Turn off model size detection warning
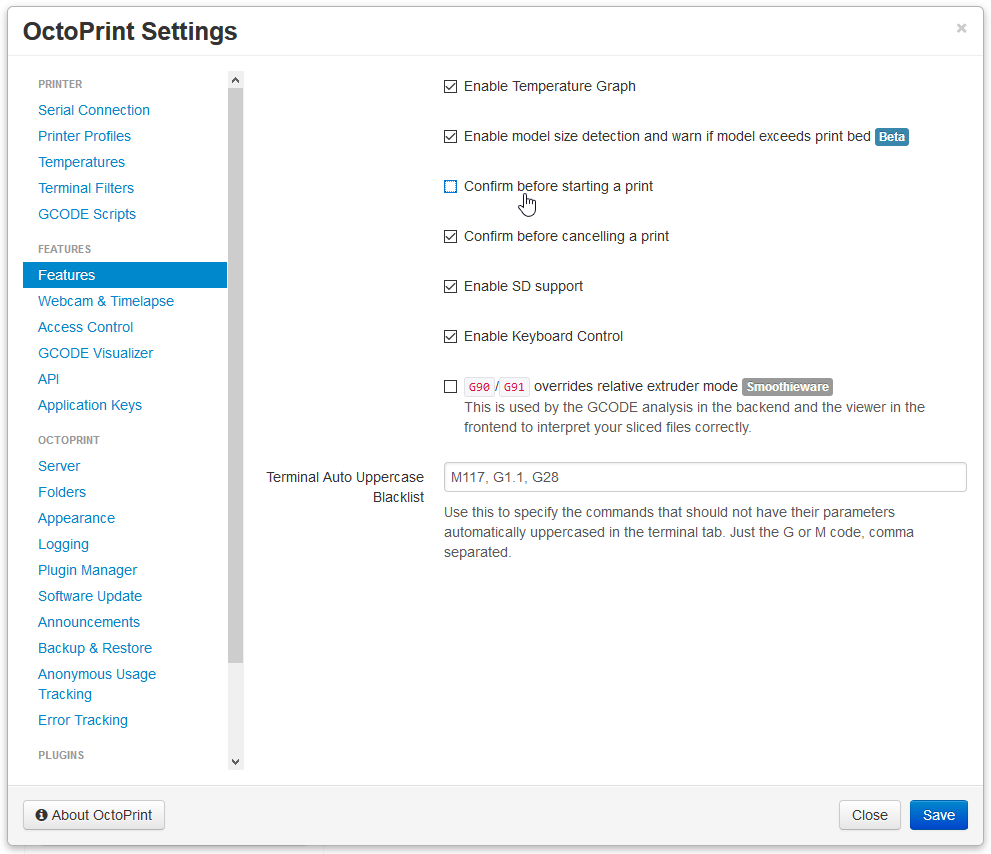Viewport: 991px width, 854px height. pyautogui.click(x=450, y=136)
